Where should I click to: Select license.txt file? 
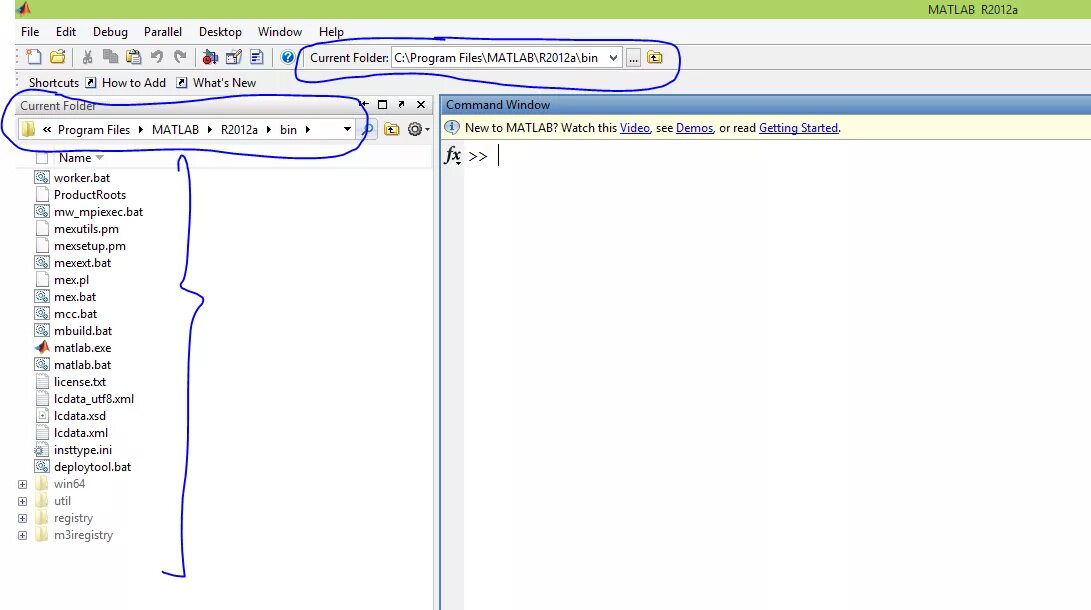click(80, 382)
